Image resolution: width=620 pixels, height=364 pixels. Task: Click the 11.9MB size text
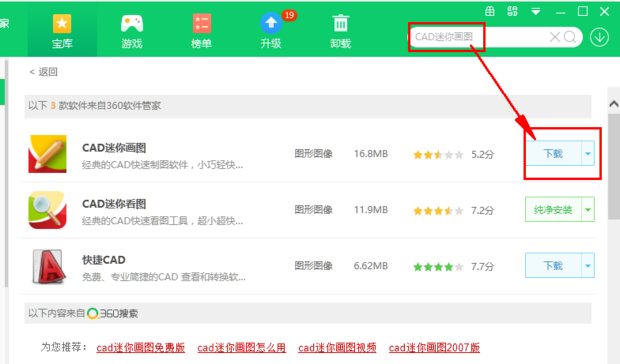pos(371,210)
